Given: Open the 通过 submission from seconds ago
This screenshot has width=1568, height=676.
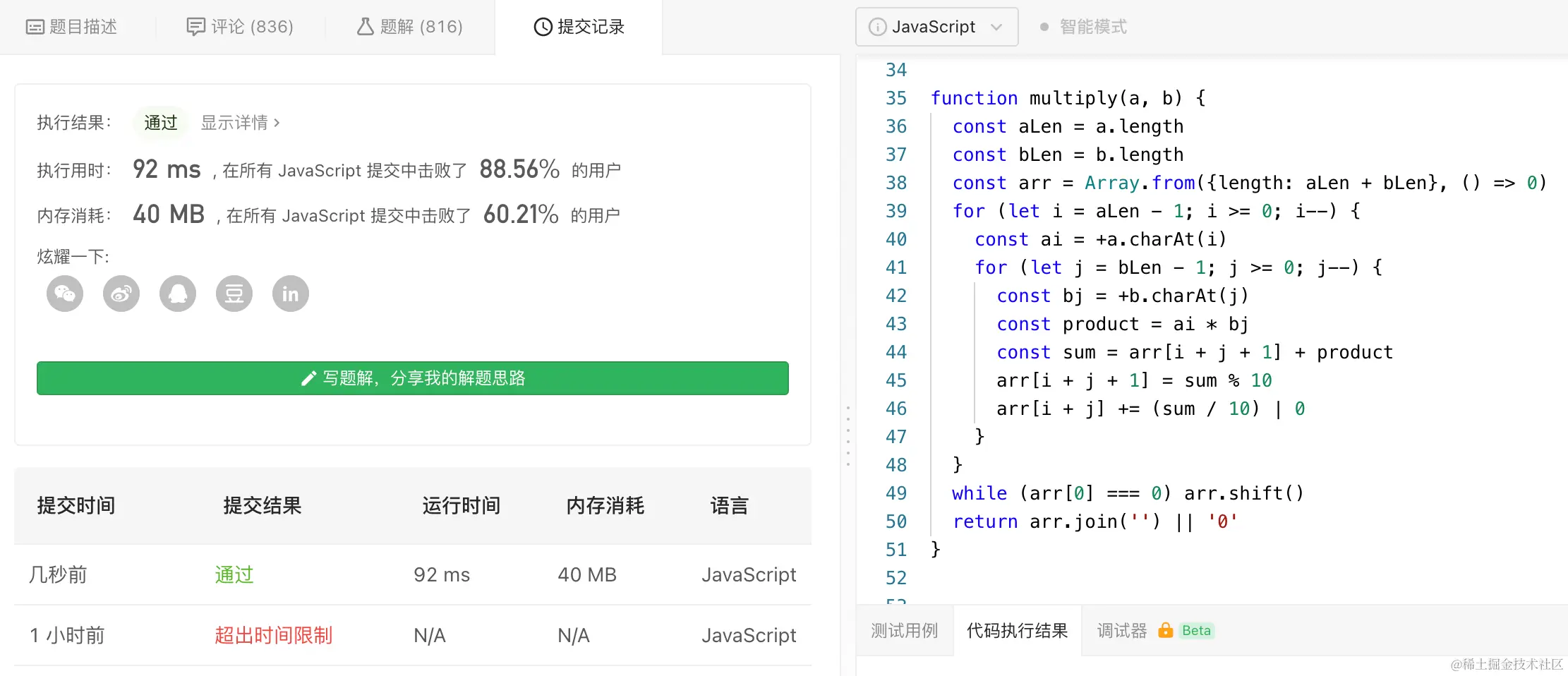Looking at the screenshot, I should click(234, 575).
